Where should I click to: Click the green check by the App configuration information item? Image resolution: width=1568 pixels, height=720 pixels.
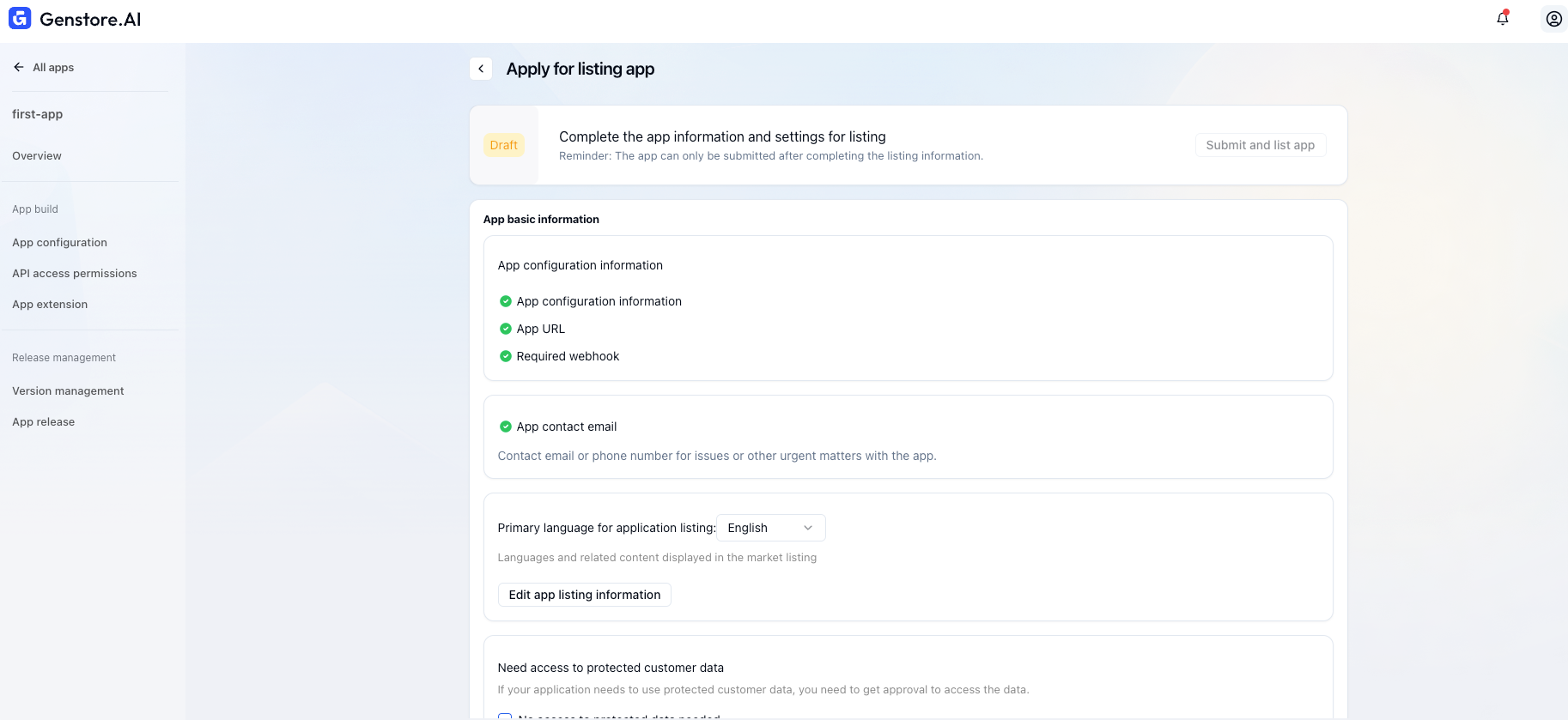pos(506,301)
